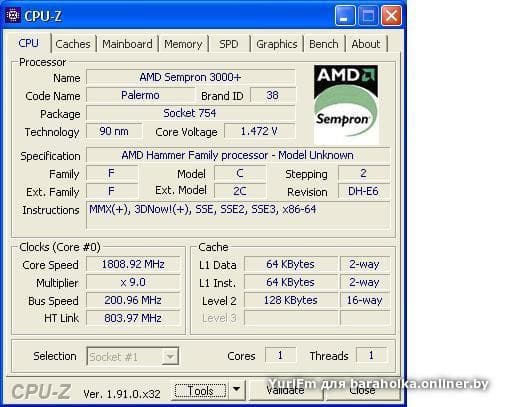Click the L1 Inst. 2-way value

pyautogui.click(x=365, y=282)
